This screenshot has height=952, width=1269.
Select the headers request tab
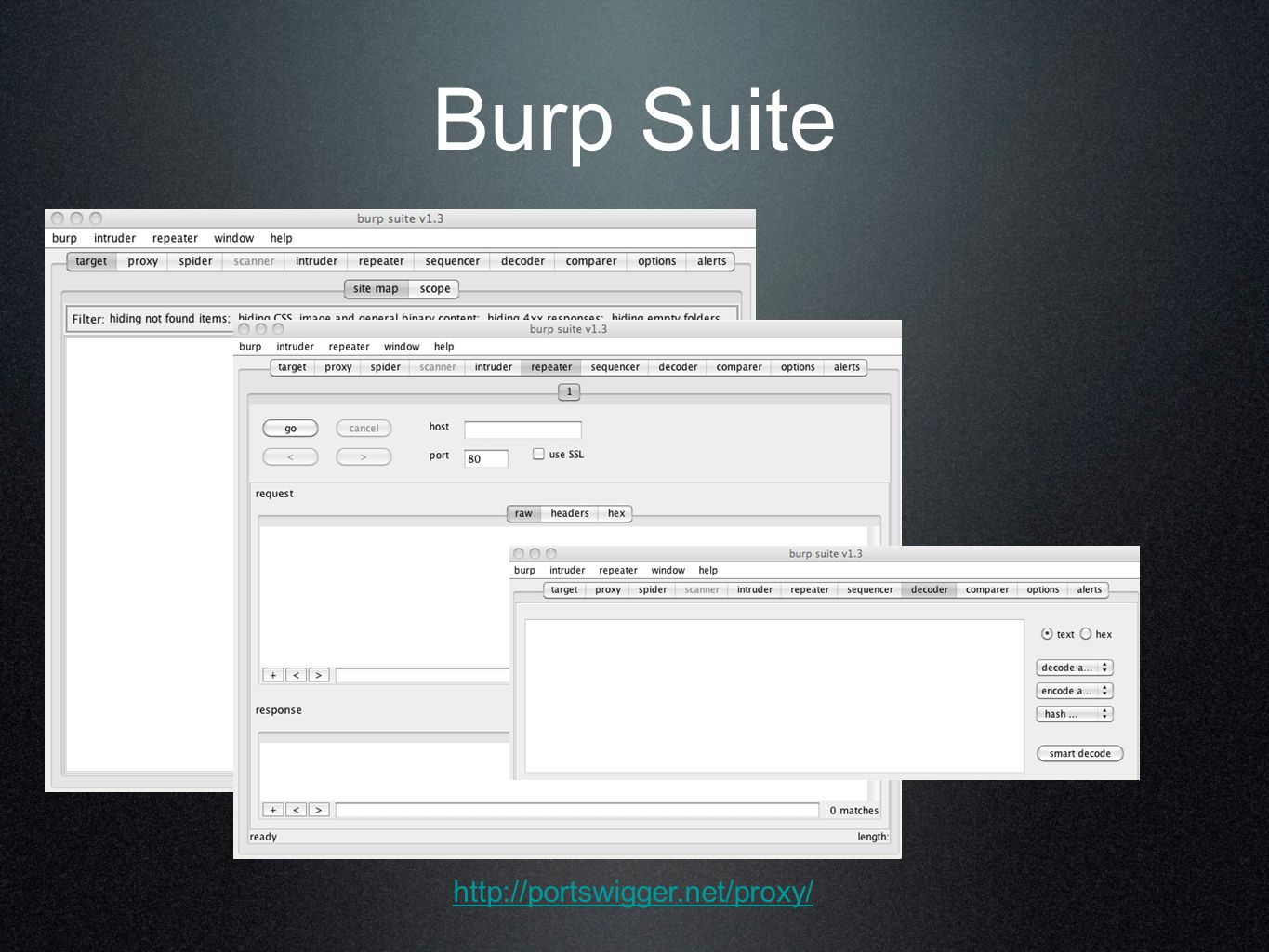coord(569,513)
